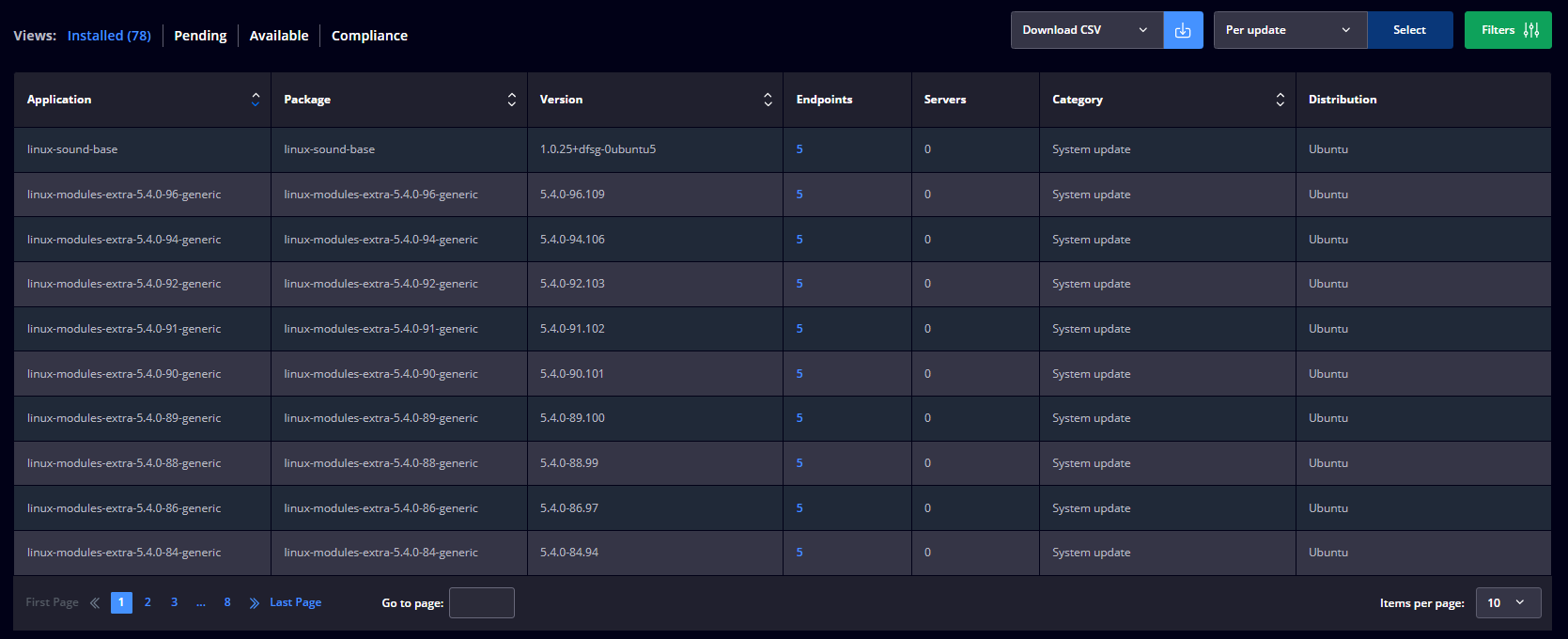Open the Items per page dropdown
The height and width of the screenshot is (639, 1568).
pyautogui.click(x=1508, y=603)
